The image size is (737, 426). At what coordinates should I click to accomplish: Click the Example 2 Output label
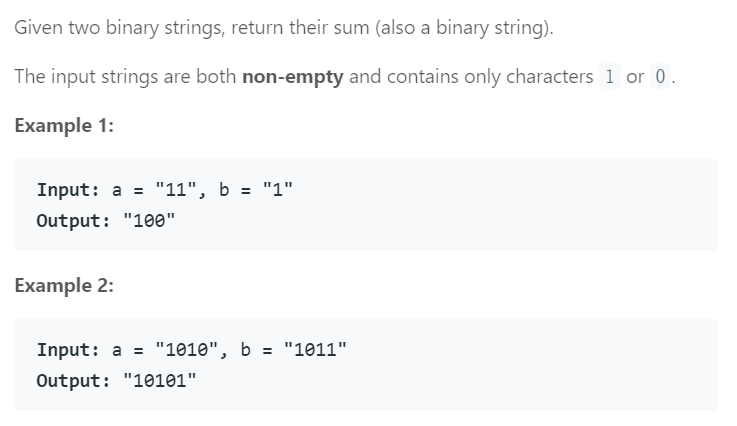point(74,380)
